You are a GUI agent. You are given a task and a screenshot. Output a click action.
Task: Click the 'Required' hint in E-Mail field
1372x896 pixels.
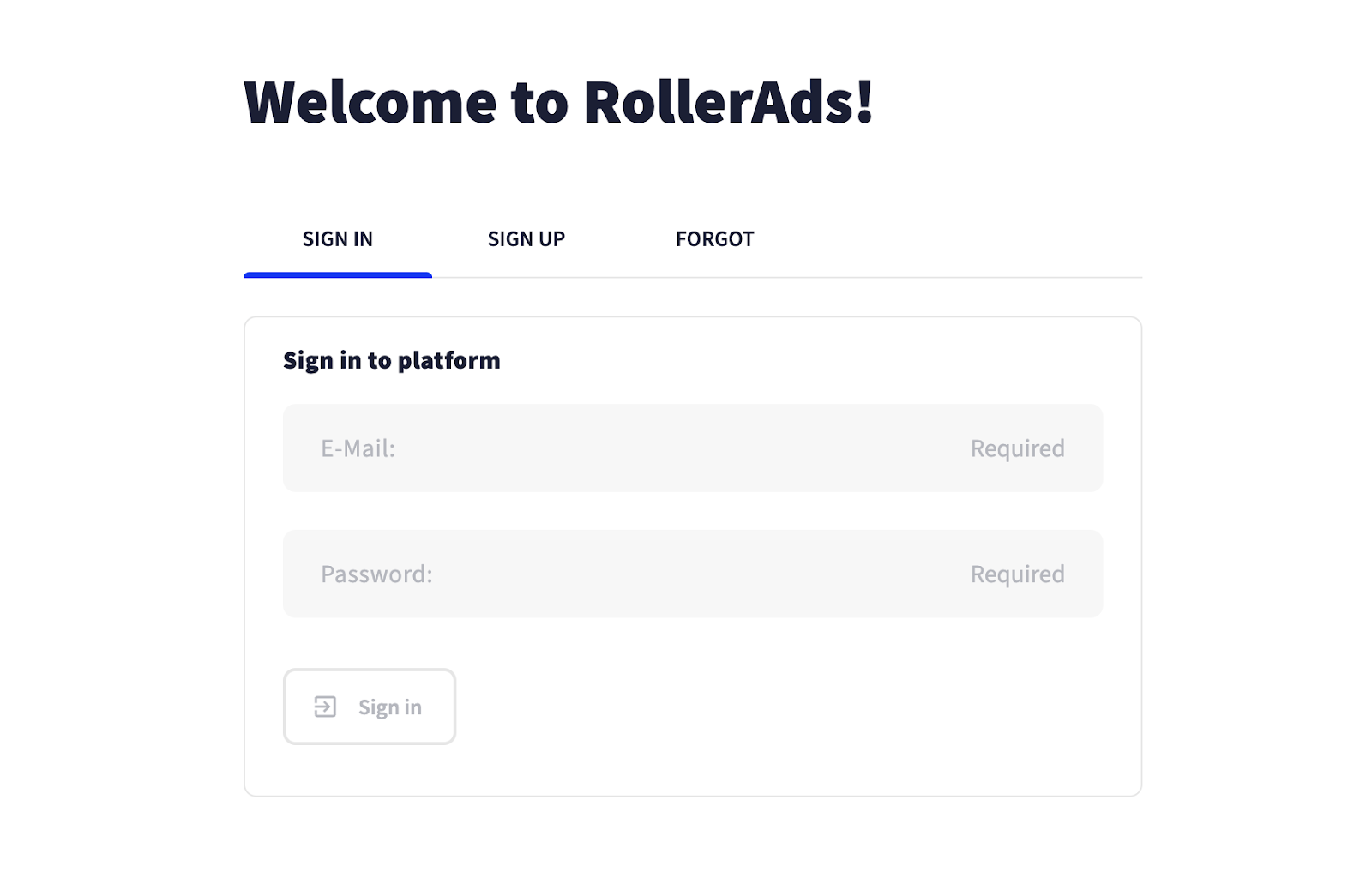pyautogui.click(x=1017, y=448)
